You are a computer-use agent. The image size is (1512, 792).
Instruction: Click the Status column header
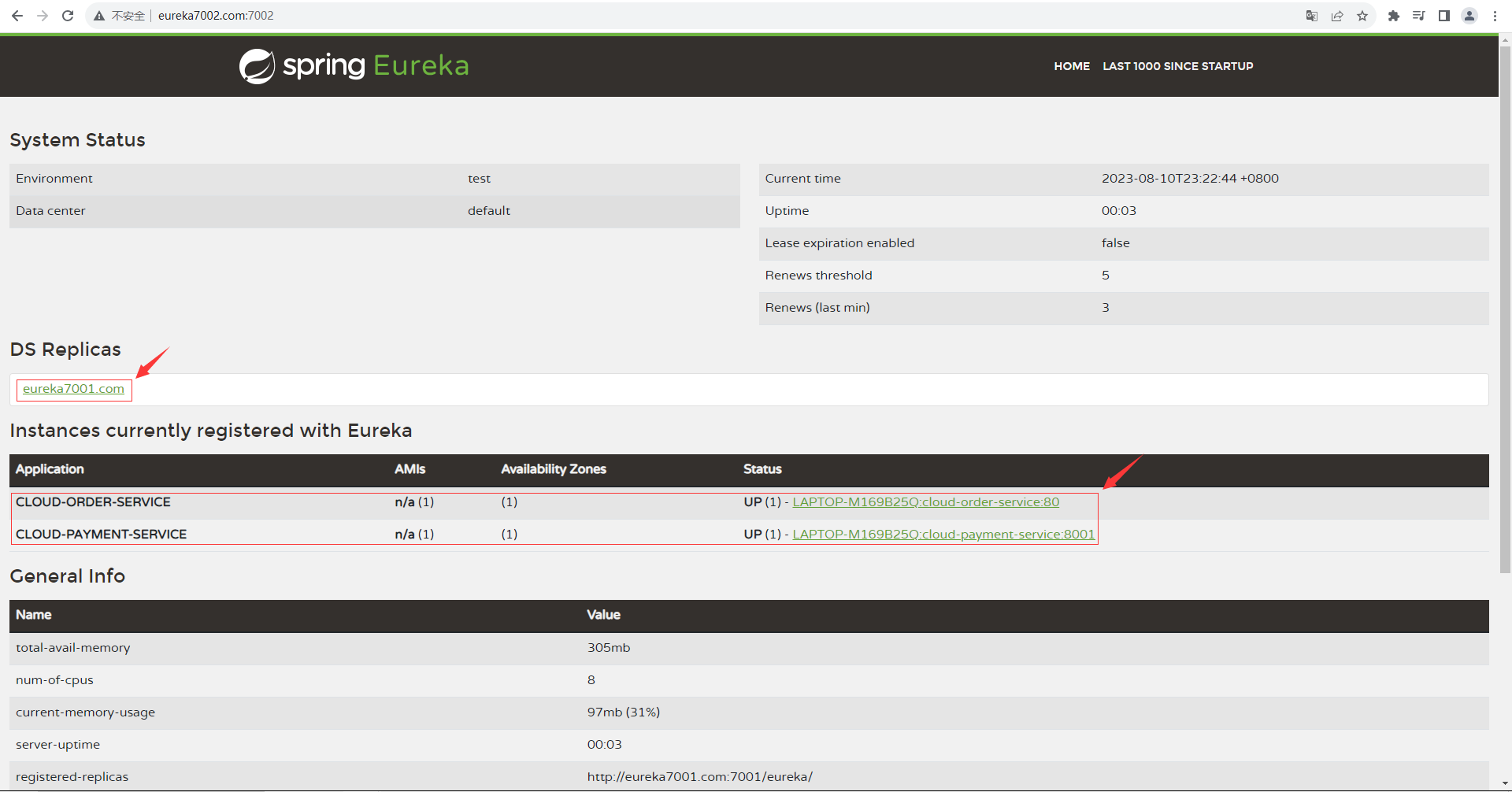click(762, 469)
